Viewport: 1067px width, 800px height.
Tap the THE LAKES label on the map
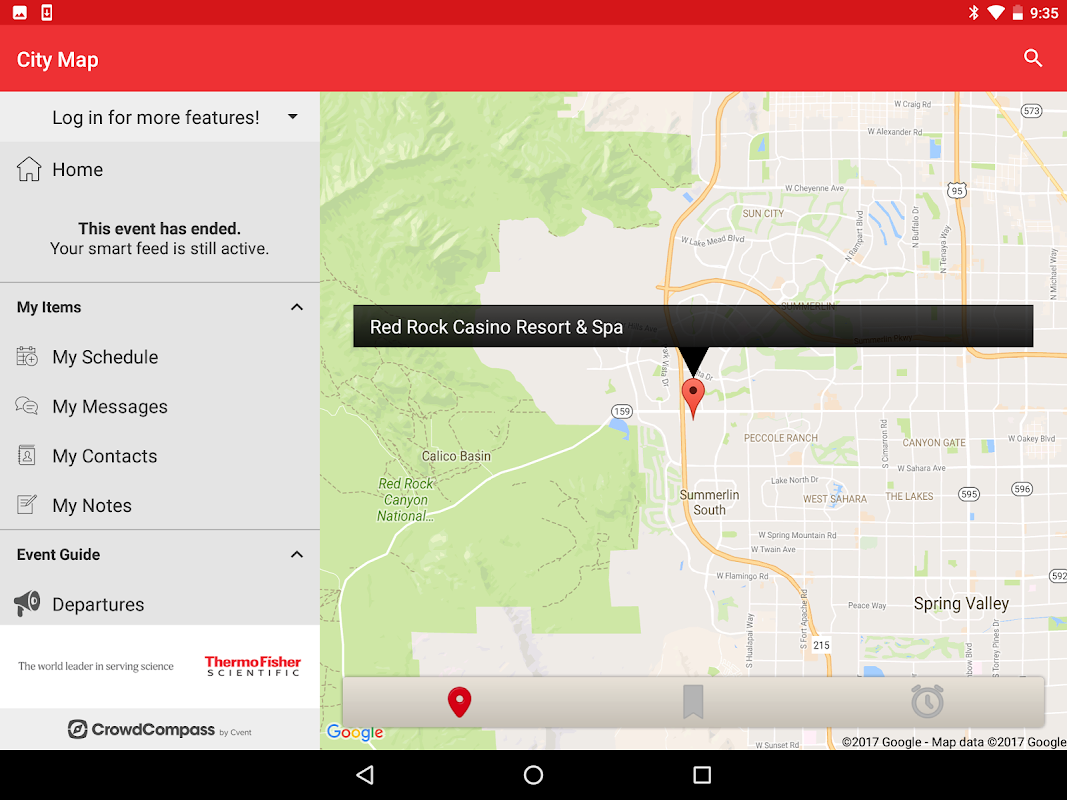click(909, 497)
